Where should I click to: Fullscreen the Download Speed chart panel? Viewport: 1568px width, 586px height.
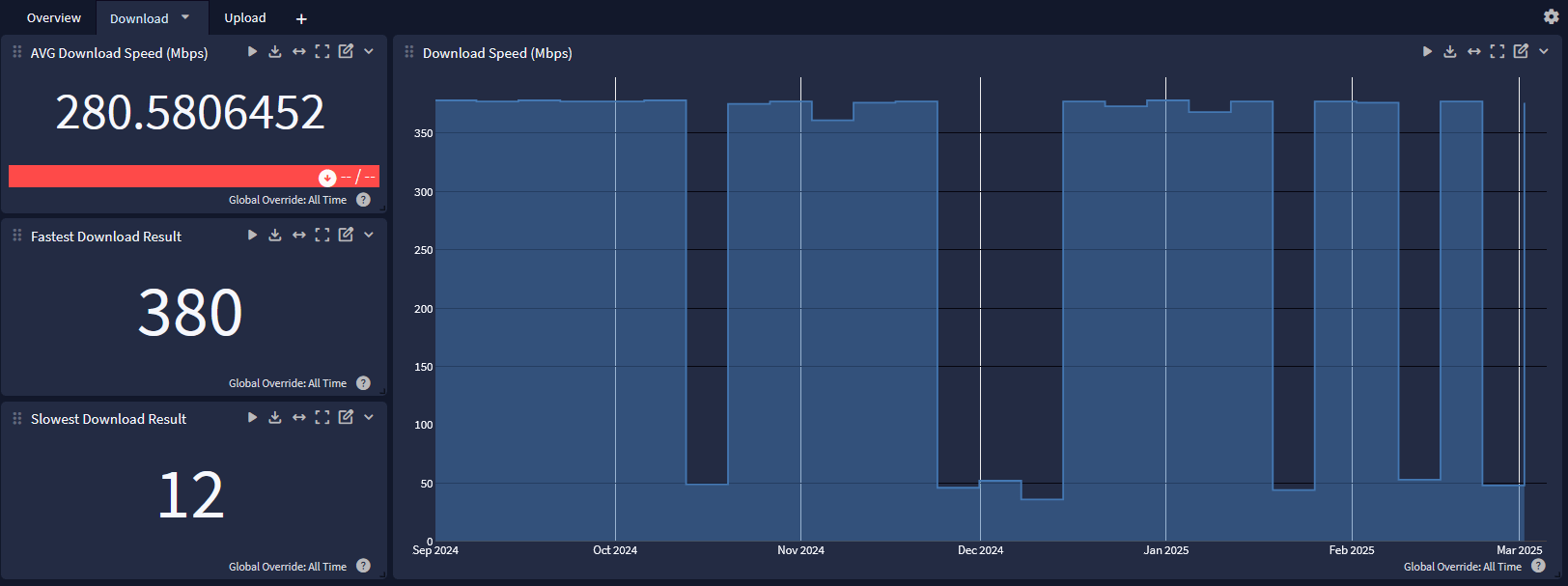point(1498,51)
